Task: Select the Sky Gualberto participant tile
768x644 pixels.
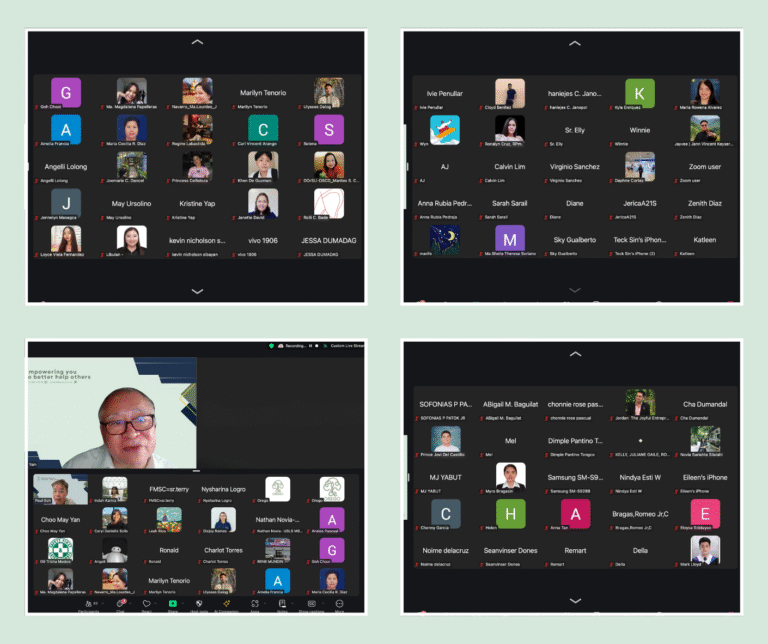Action: pyautogui.click(x=575, y=240)
